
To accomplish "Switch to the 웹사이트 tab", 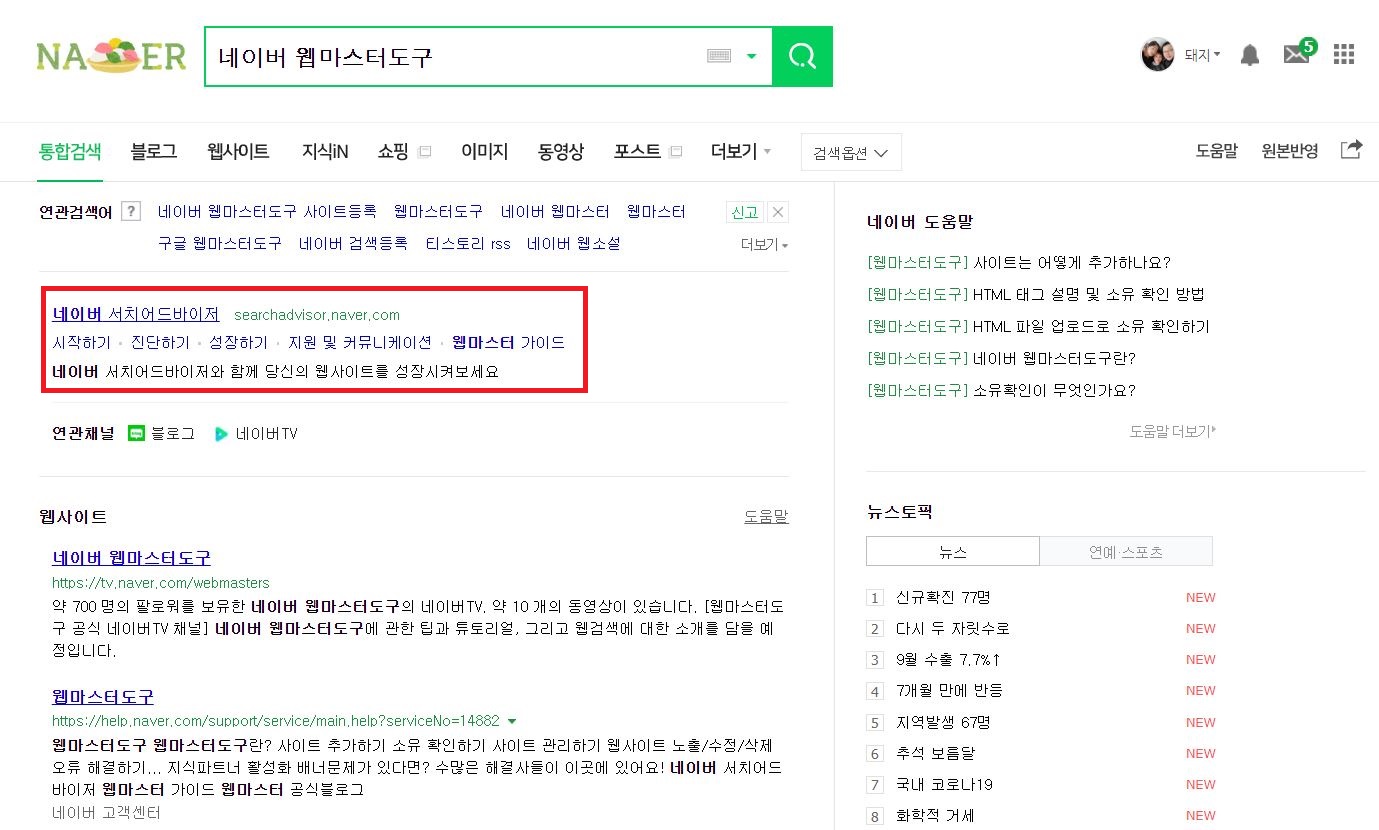I will tap(238, 152).
